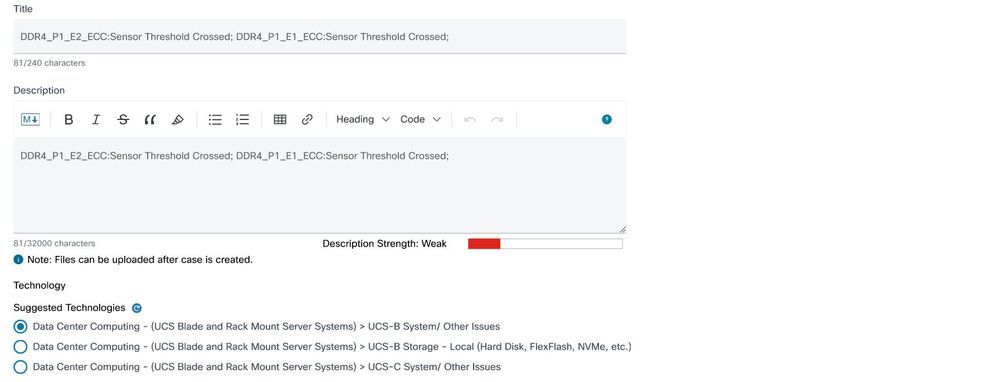Viewport: 999px width, 382px height.
Task: Insert a table into description
Action: pos(280,119)
